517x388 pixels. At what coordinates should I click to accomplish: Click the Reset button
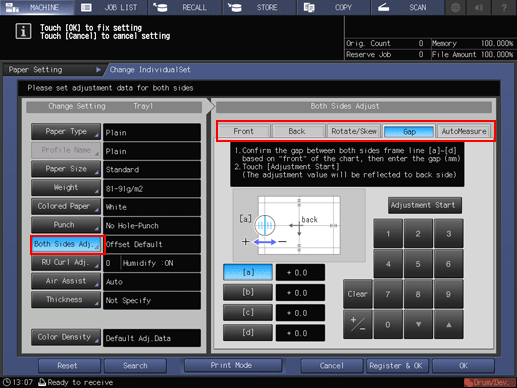69,366
